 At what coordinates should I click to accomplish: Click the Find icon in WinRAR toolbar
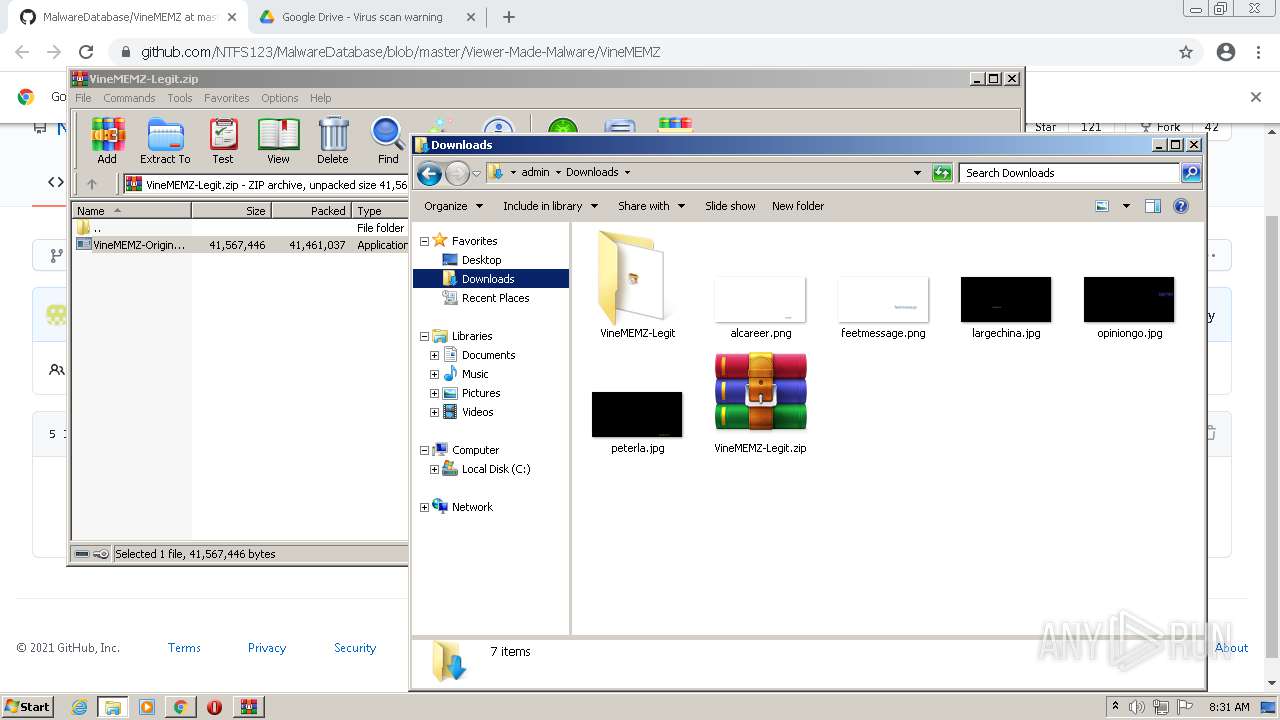click(x=388, y=140)
